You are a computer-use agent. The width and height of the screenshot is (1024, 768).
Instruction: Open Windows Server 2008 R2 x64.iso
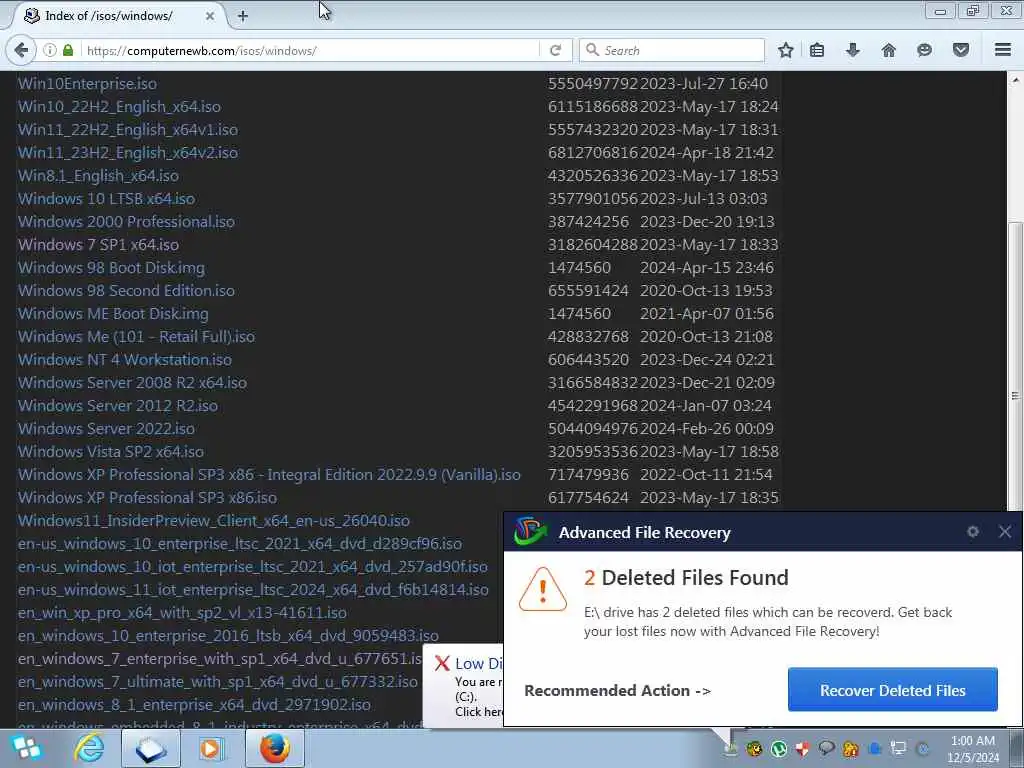133,383
